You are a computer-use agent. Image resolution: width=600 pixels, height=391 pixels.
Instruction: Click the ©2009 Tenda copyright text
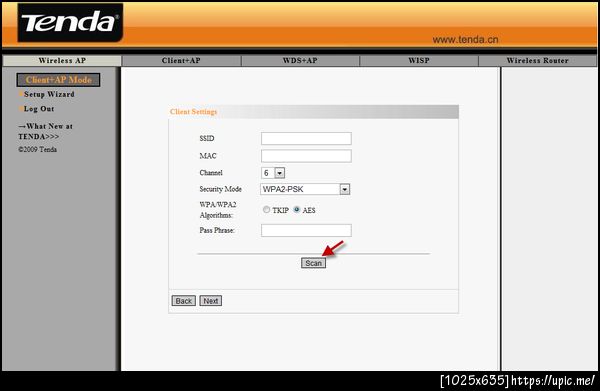point(38,150)
